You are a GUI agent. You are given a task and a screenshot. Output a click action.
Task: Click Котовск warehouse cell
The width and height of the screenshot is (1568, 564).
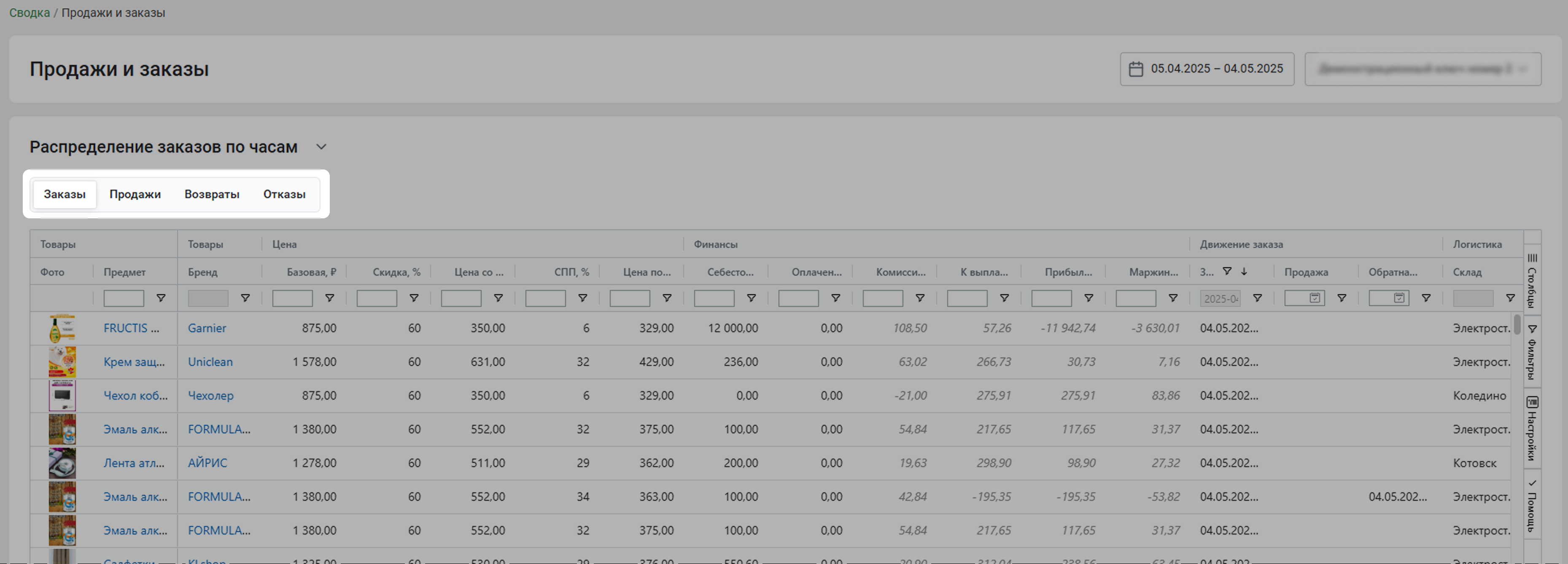coord(1474,463)
